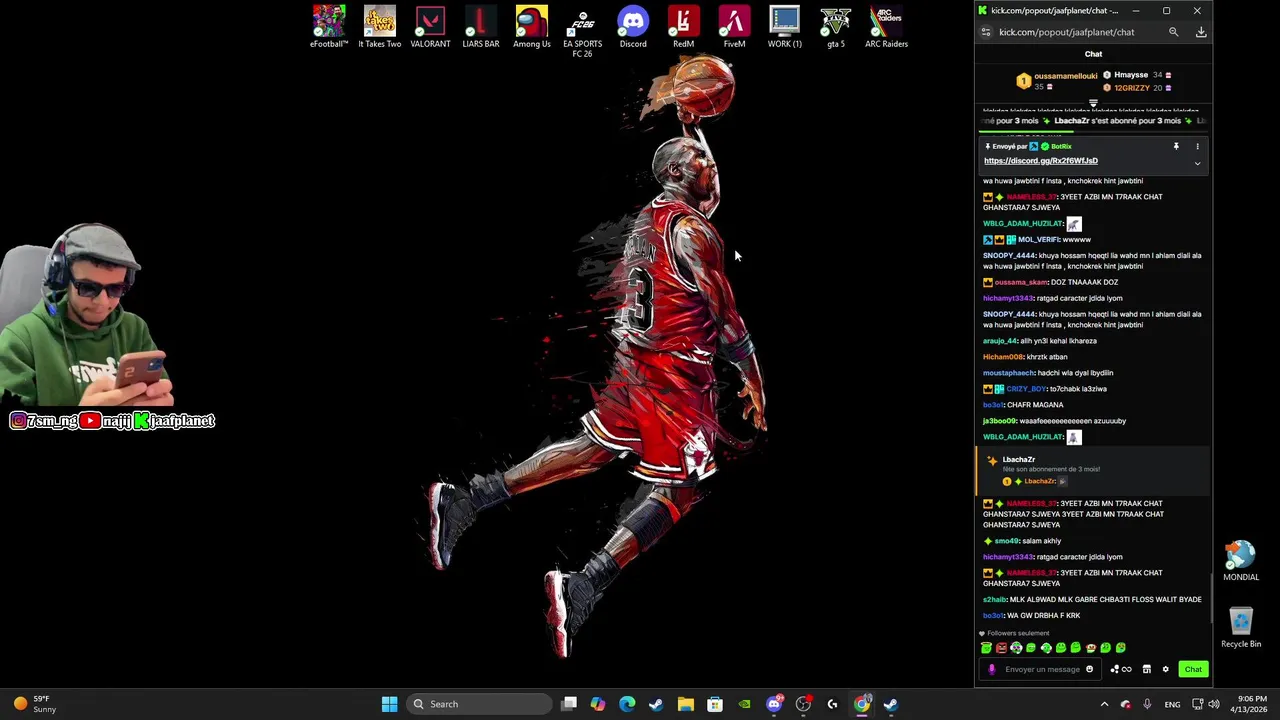Show hidden system tray icons
Screen dimensions: 1280x720
point(1104,704)
